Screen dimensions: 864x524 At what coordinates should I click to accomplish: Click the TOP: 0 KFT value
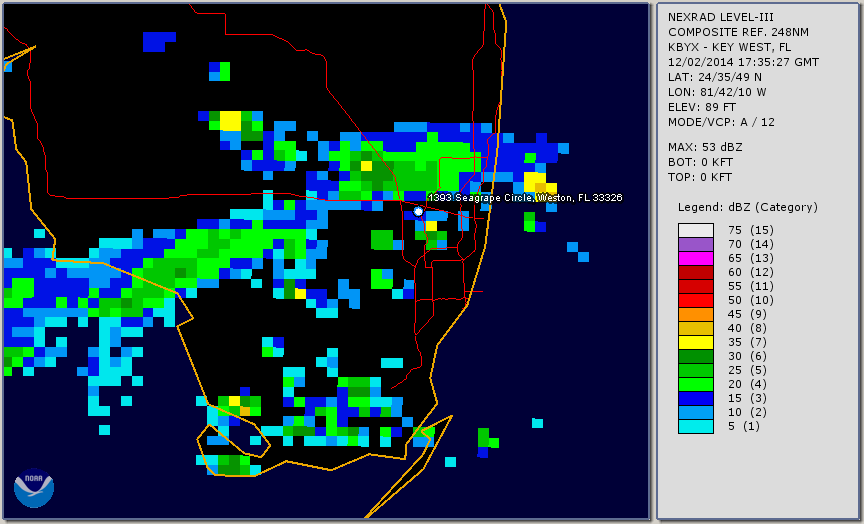coord(700,177)
